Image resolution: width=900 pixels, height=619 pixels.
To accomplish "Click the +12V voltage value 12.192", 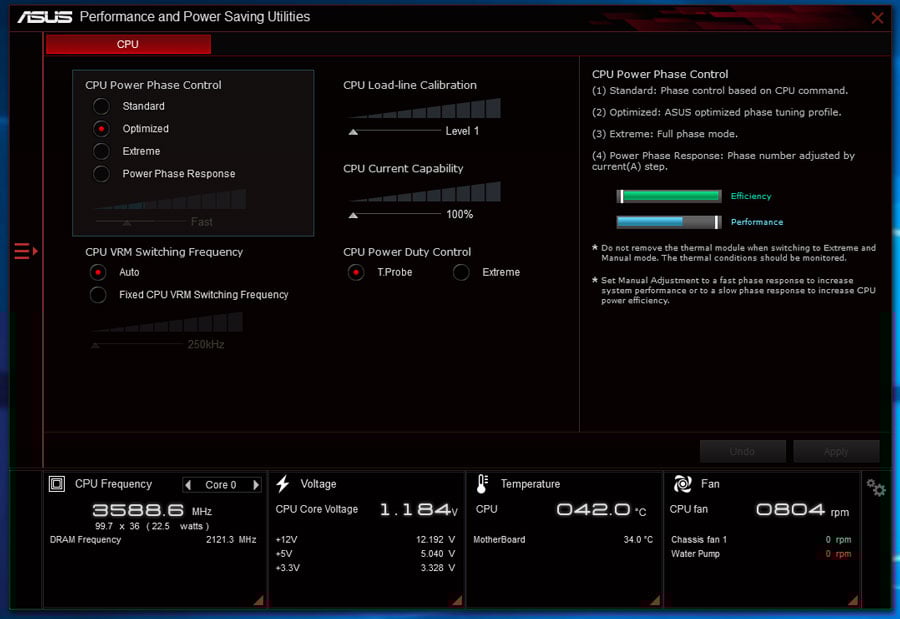I will [x=435, y=540].
